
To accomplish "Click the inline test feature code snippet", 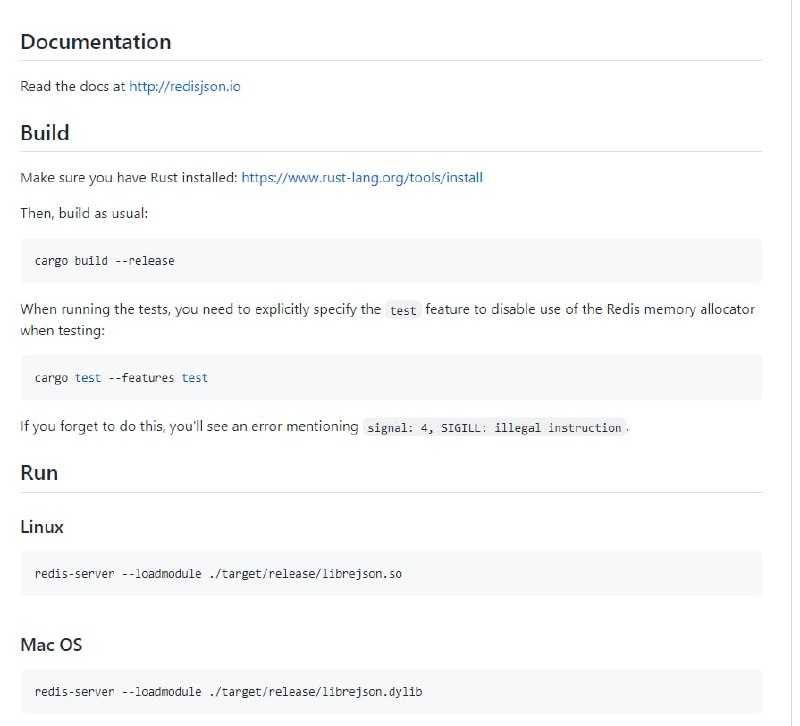I will pos(402,310).
